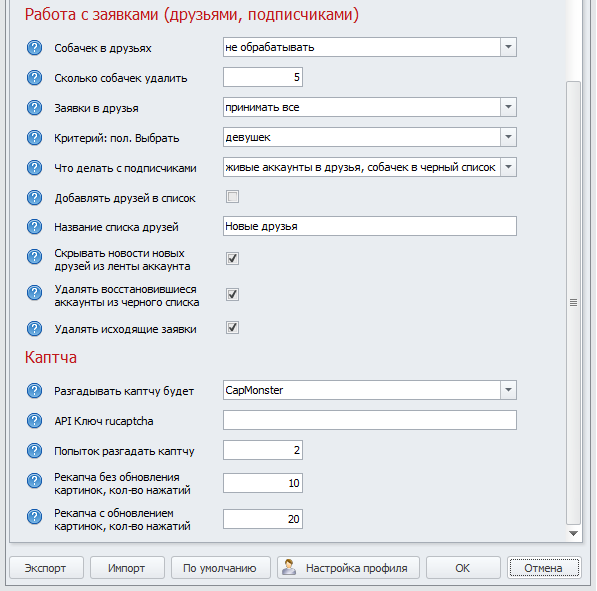The height and width of the screenshot is (591, 597).
Task: Enable Добавлять друзей в список checkbox
Action: point(232,197)
